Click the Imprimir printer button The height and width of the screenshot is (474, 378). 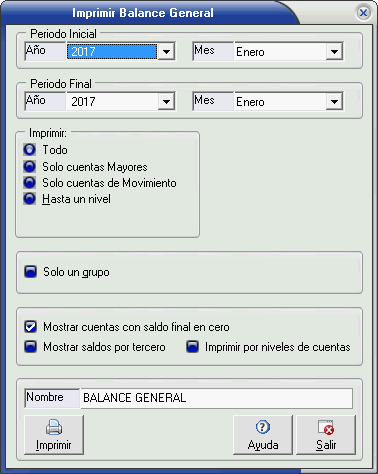click(54, 435)
